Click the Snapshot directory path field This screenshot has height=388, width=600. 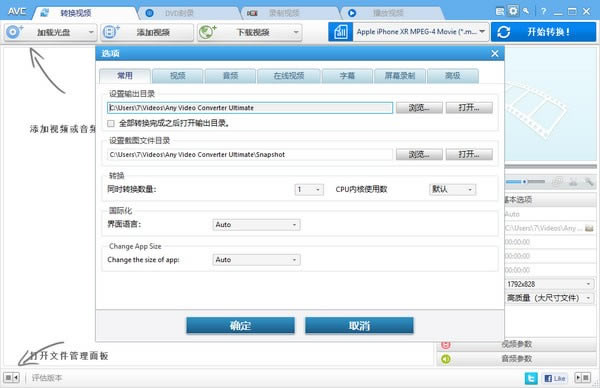coord(250,155)
